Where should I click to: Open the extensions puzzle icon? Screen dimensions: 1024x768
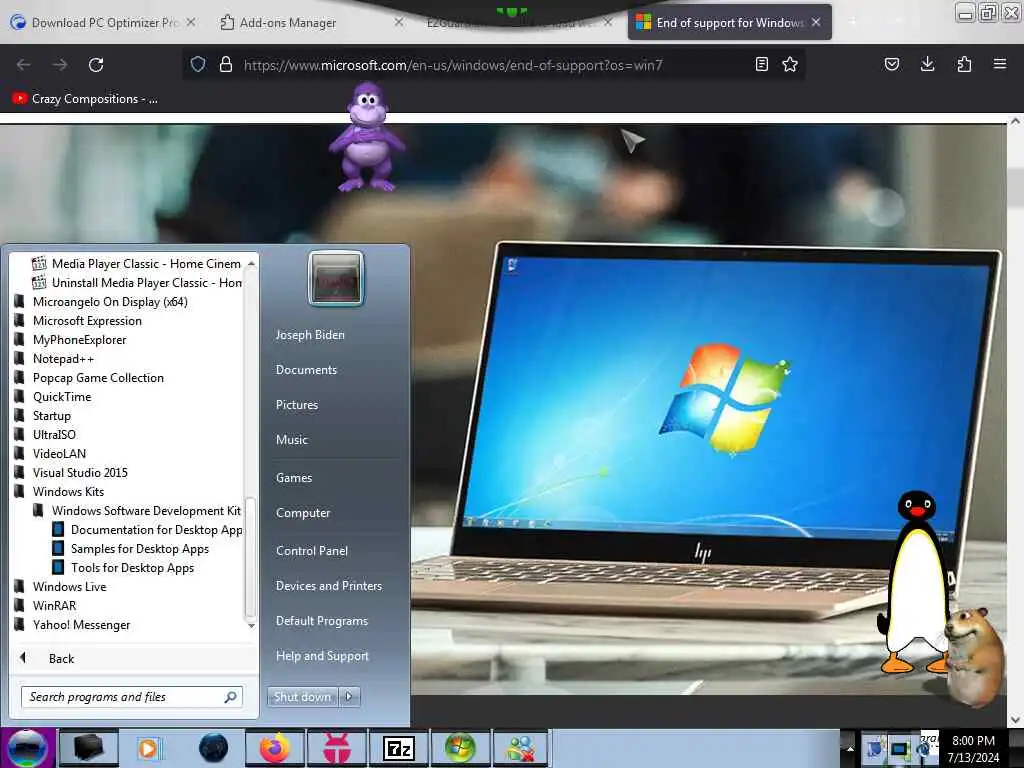(x=964, y=65)
